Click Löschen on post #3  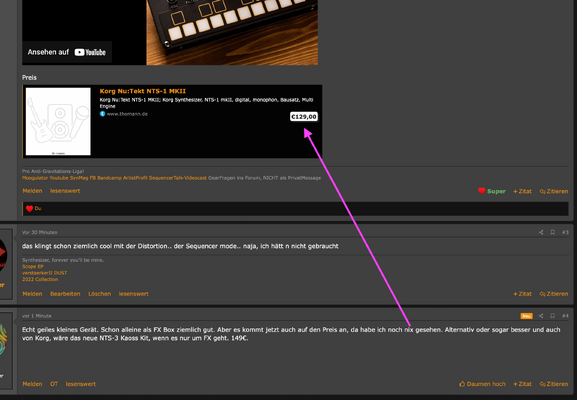pyautogui.click(x=99, y=294)
